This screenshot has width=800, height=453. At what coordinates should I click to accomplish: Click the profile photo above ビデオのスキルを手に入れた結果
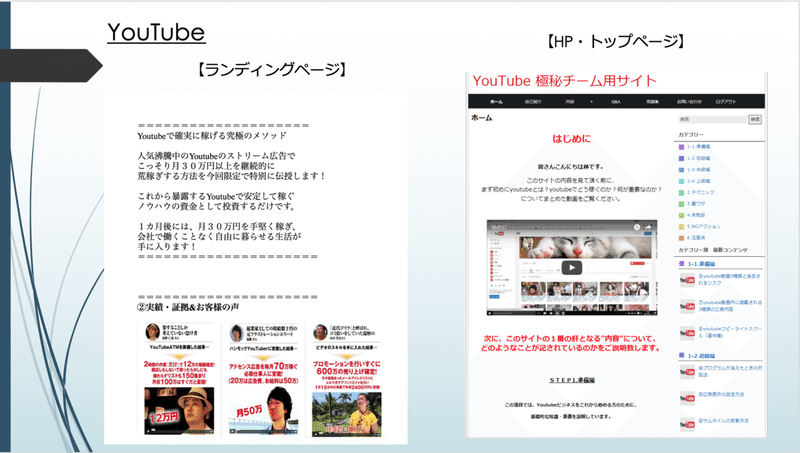[320, 332]
